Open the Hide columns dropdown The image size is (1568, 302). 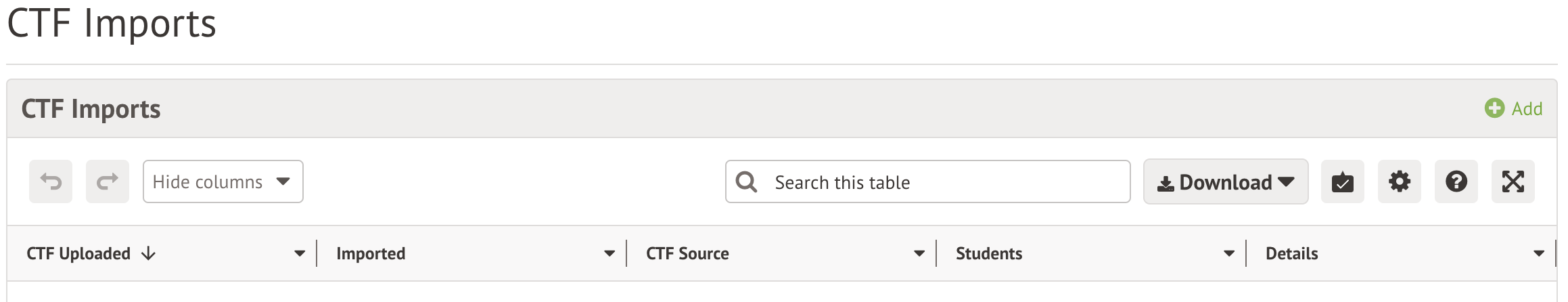coord(223,181)
